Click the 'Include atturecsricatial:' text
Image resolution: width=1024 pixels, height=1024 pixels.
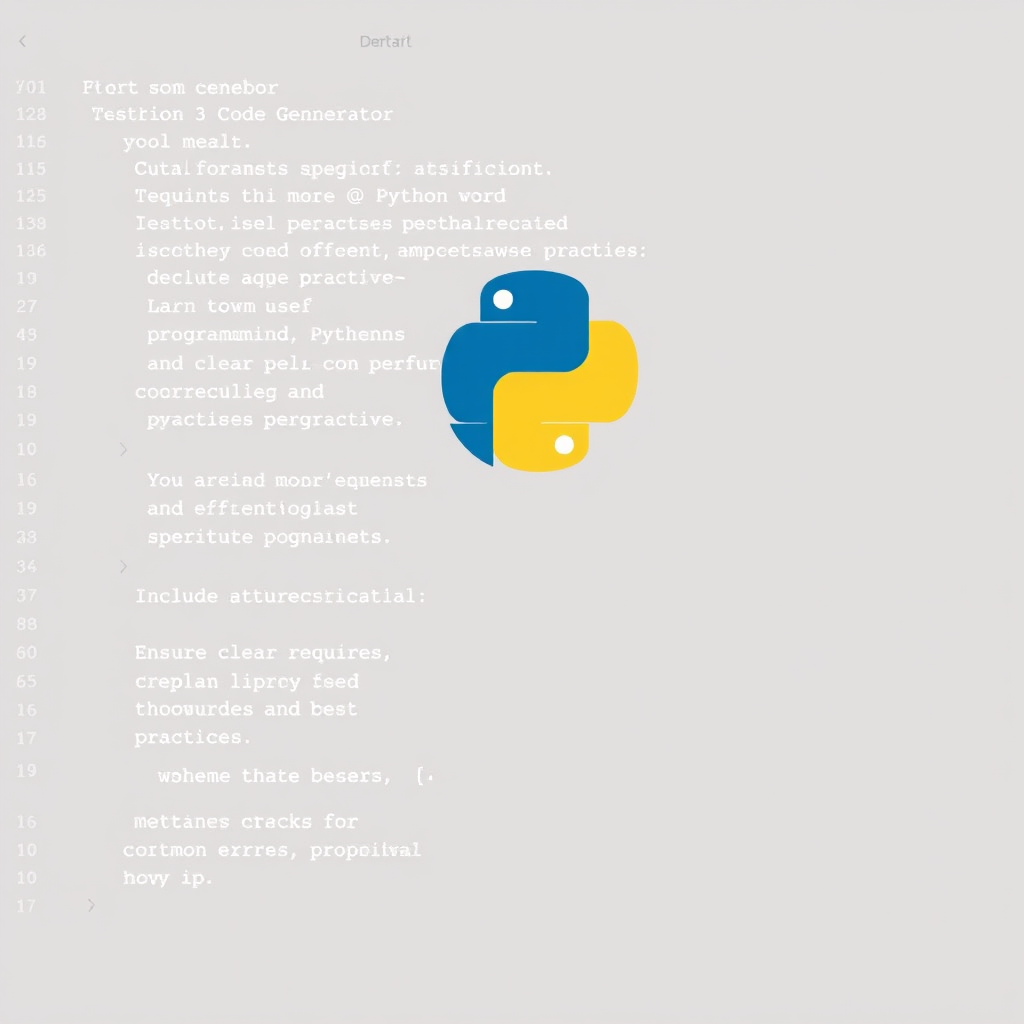coord(280,596)
